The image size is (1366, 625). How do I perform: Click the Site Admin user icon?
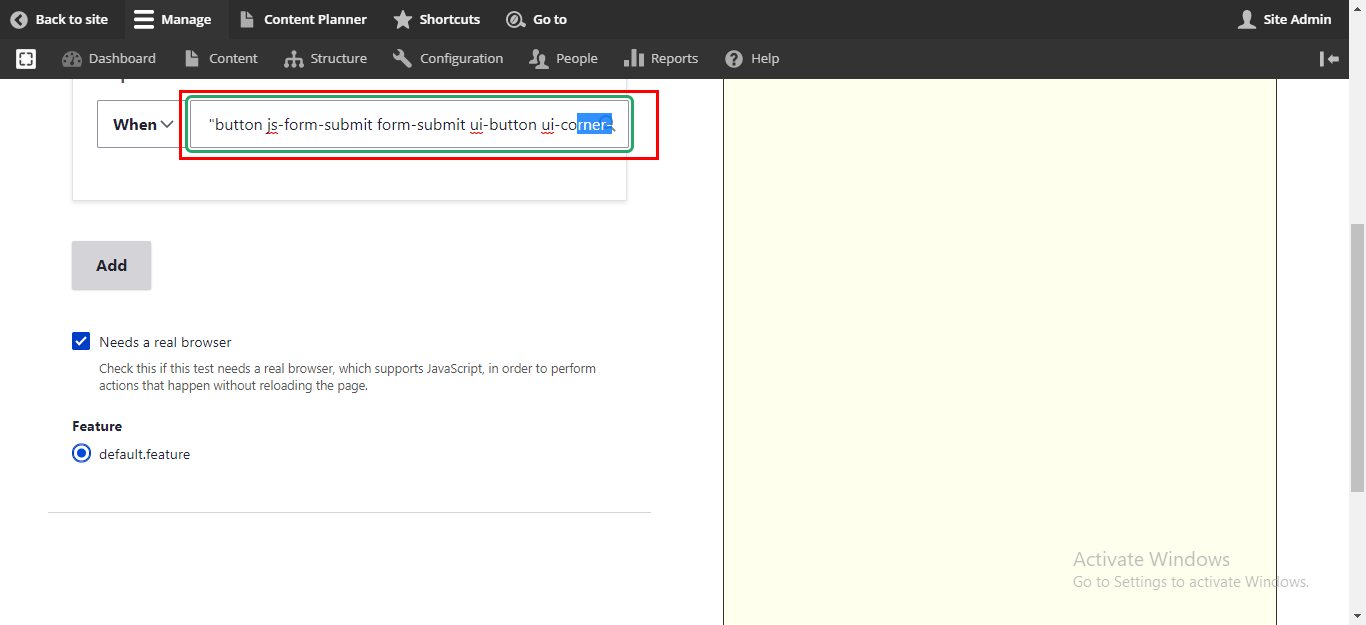[x=1246, y=19]
